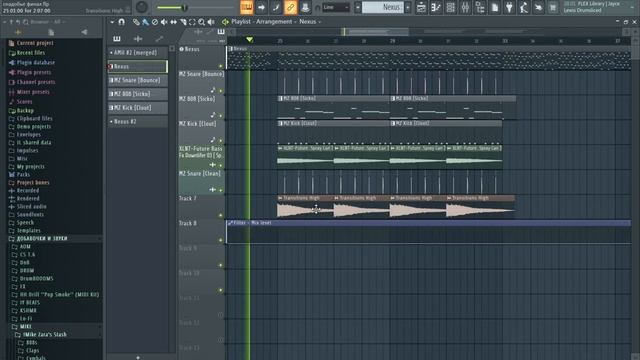Click the magnet snap icon in Playlist
This screenshot has width=640, height=360.
coord(122,22)
